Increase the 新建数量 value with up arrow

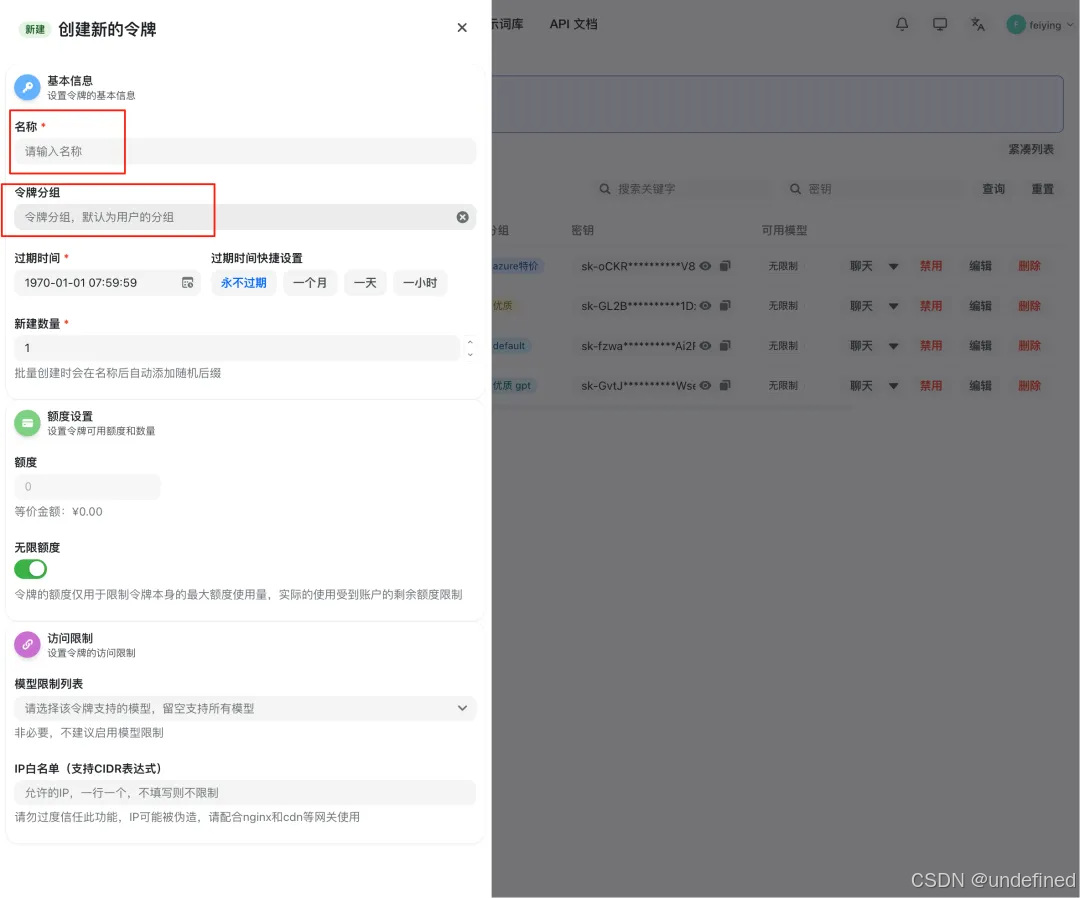point(470,342)
